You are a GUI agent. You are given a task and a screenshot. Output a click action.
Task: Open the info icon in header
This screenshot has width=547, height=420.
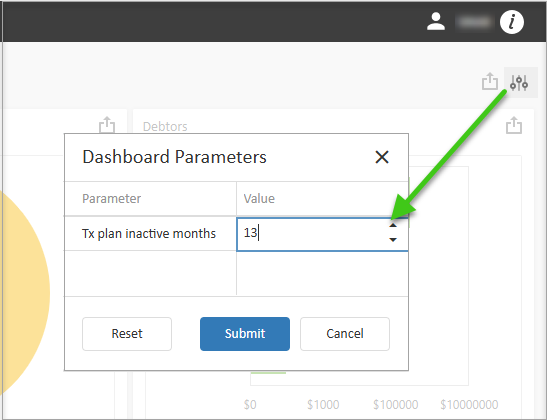coord(512,22)
